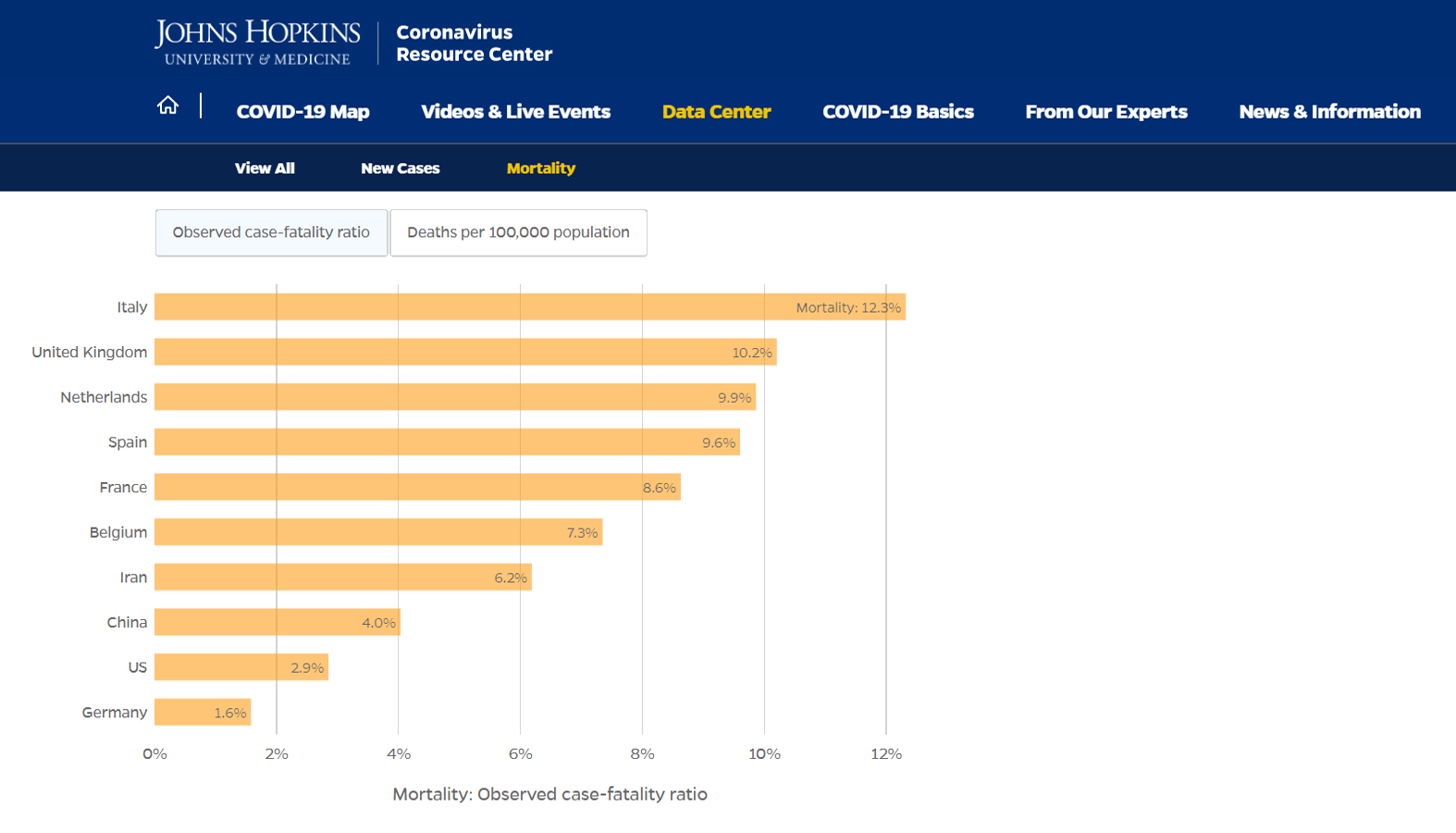The height and width of the screenshot is (833, 1456).
Task: Click the Iran axis label
Action: (133, 578)
